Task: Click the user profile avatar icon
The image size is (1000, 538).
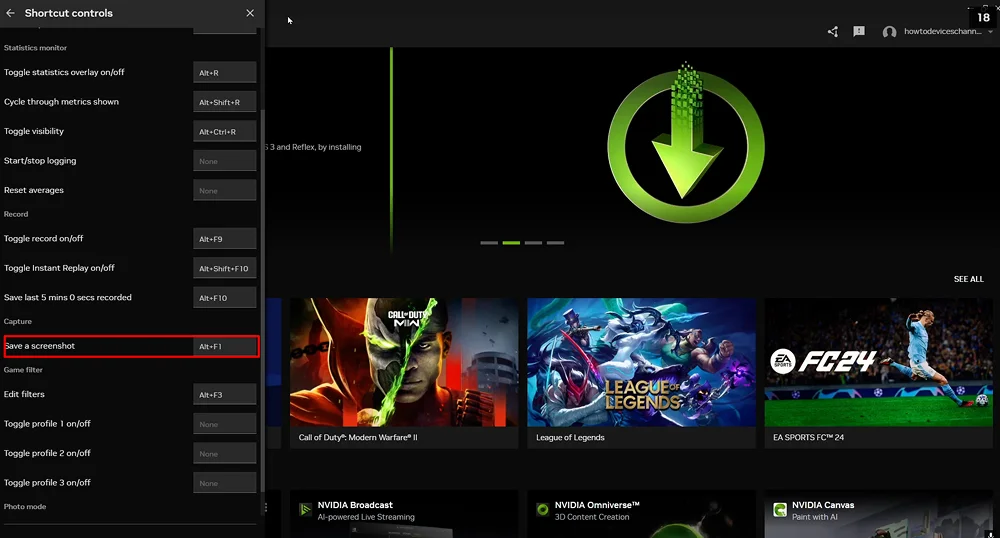Action: pyautogui.click(x=889, y=32)
